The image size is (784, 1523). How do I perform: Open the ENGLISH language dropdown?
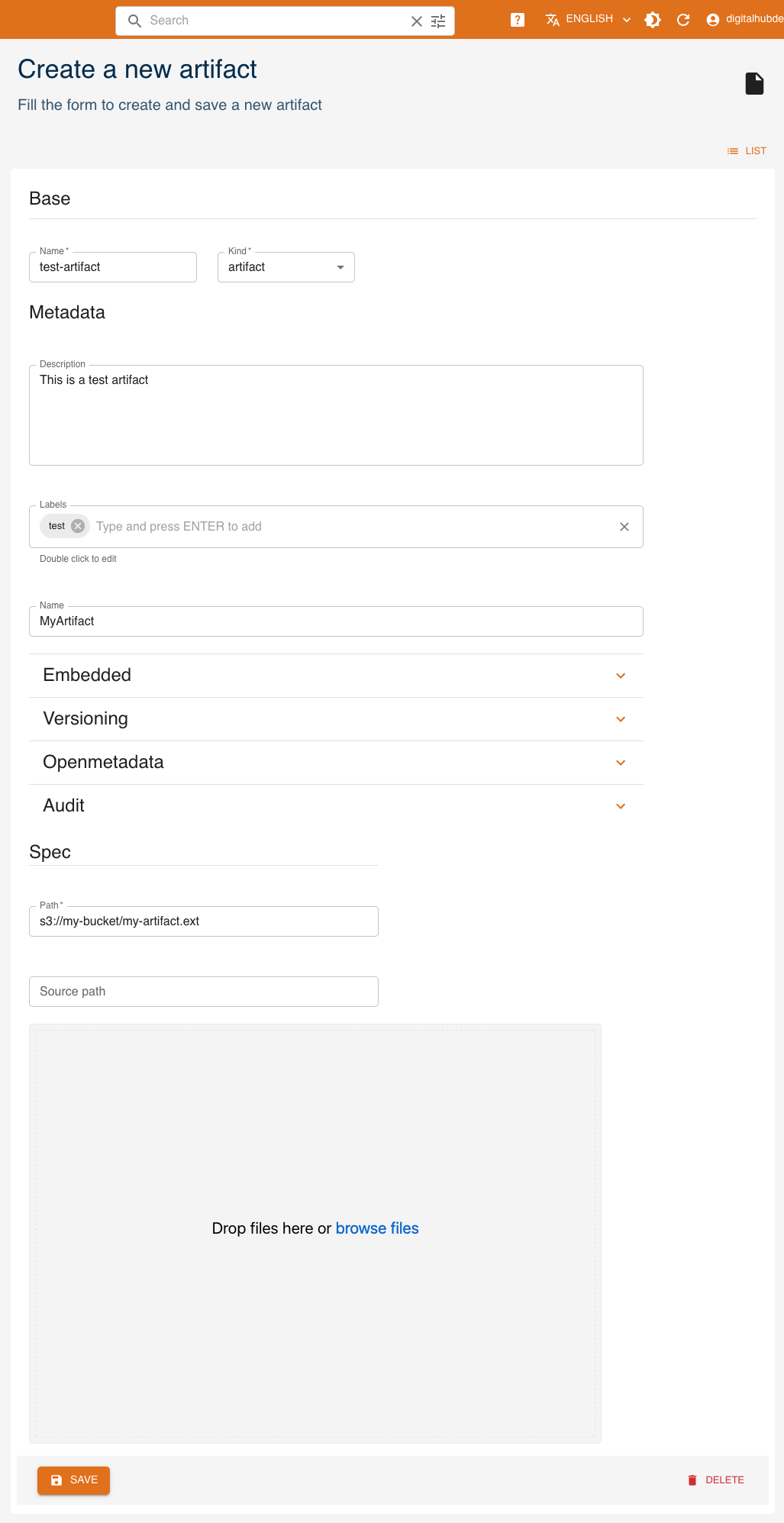(x=589, y=20)
